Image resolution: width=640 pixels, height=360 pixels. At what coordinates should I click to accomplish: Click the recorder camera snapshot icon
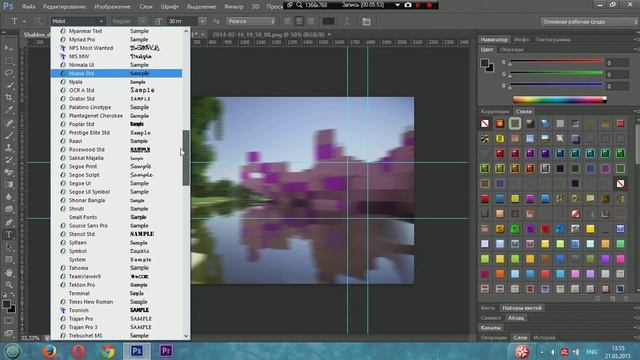[408, 5]
